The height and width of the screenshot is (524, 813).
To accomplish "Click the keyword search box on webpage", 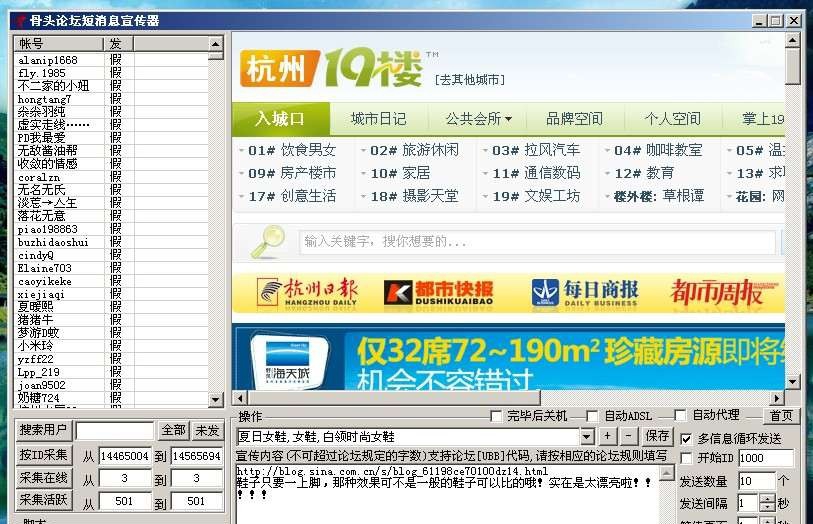I will pos(537,242).
